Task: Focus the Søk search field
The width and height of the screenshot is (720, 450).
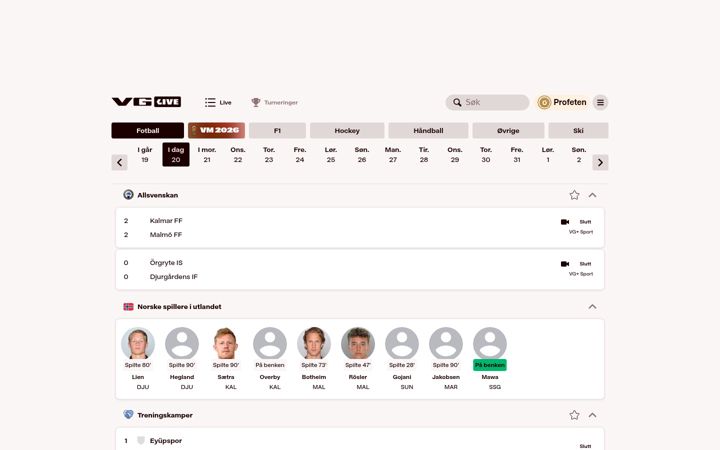Action: [487, 102]
